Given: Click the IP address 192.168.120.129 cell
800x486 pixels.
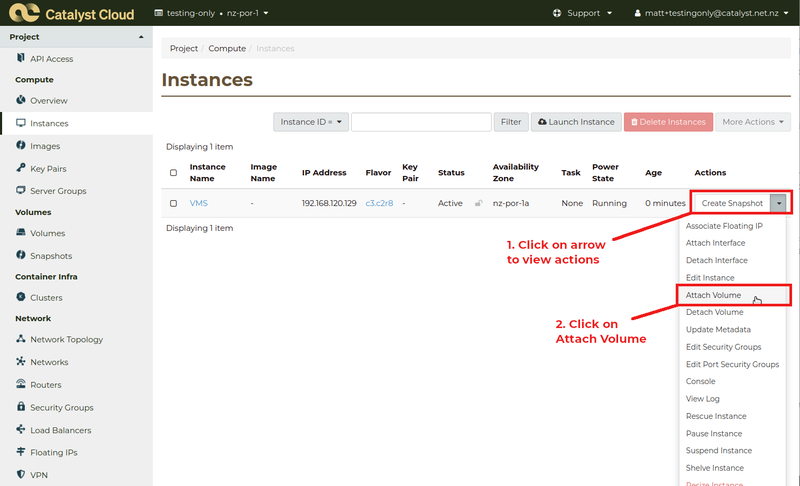Looking at the screenshot, I should (x=329, y=203).
